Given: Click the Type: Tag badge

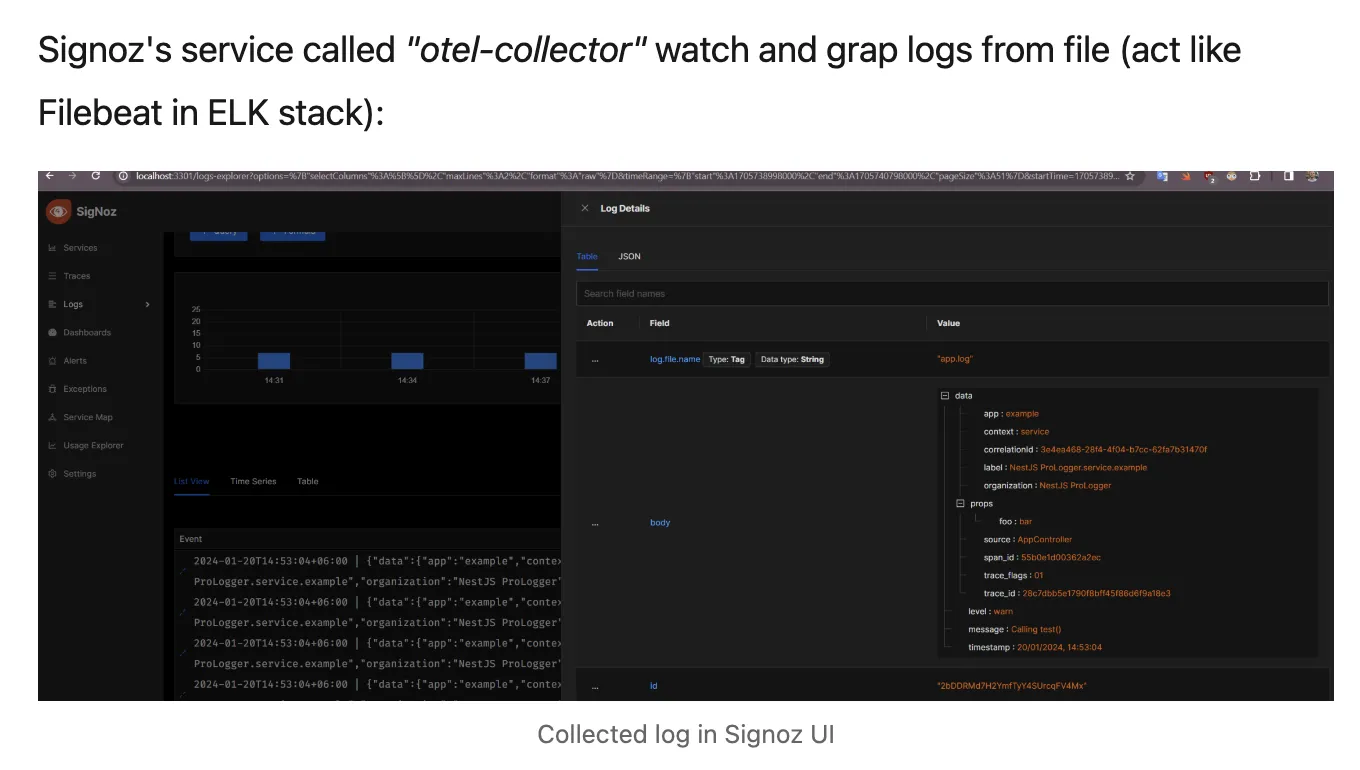Looking at the screenshot, I should pyautogui.click(x=727, y=359).
